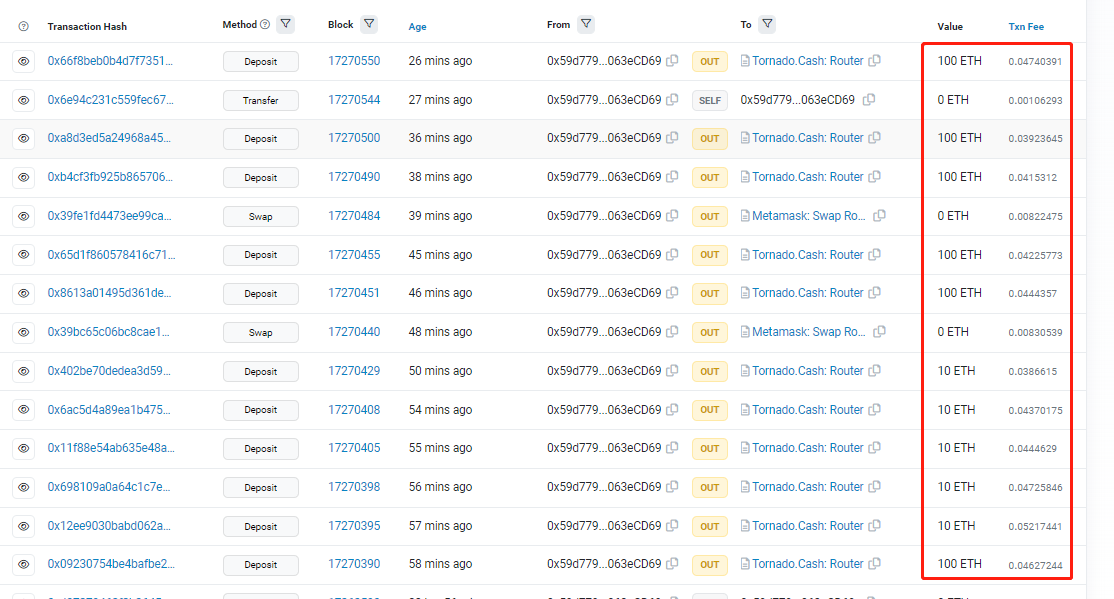Copy From address in block 17270550 row
Screen dimensions: 1114x599
click(672, 61)
